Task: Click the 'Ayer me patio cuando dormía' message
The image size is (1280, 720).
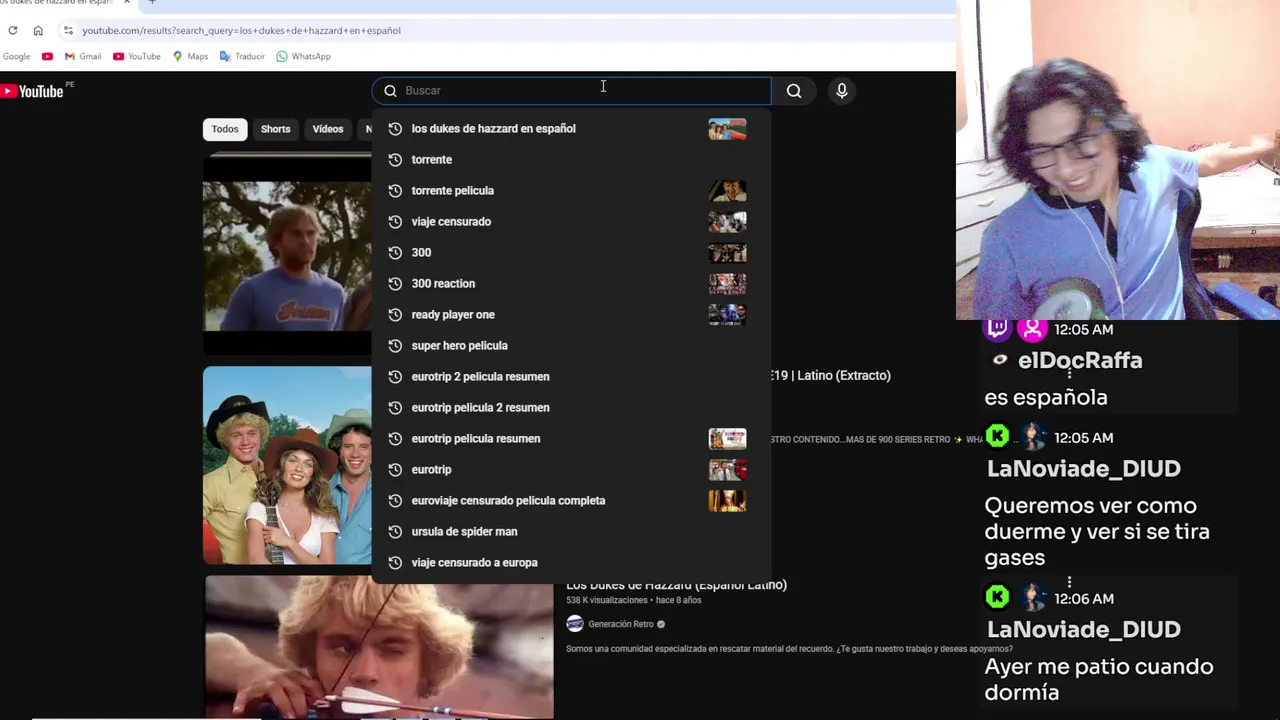Action: 1098,679
